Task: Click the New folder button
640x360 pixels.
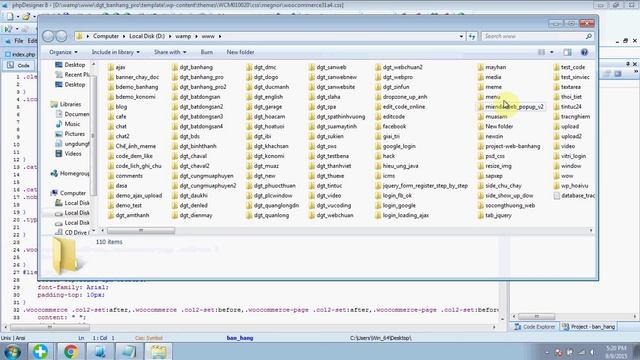Action: tap(240, 52)
